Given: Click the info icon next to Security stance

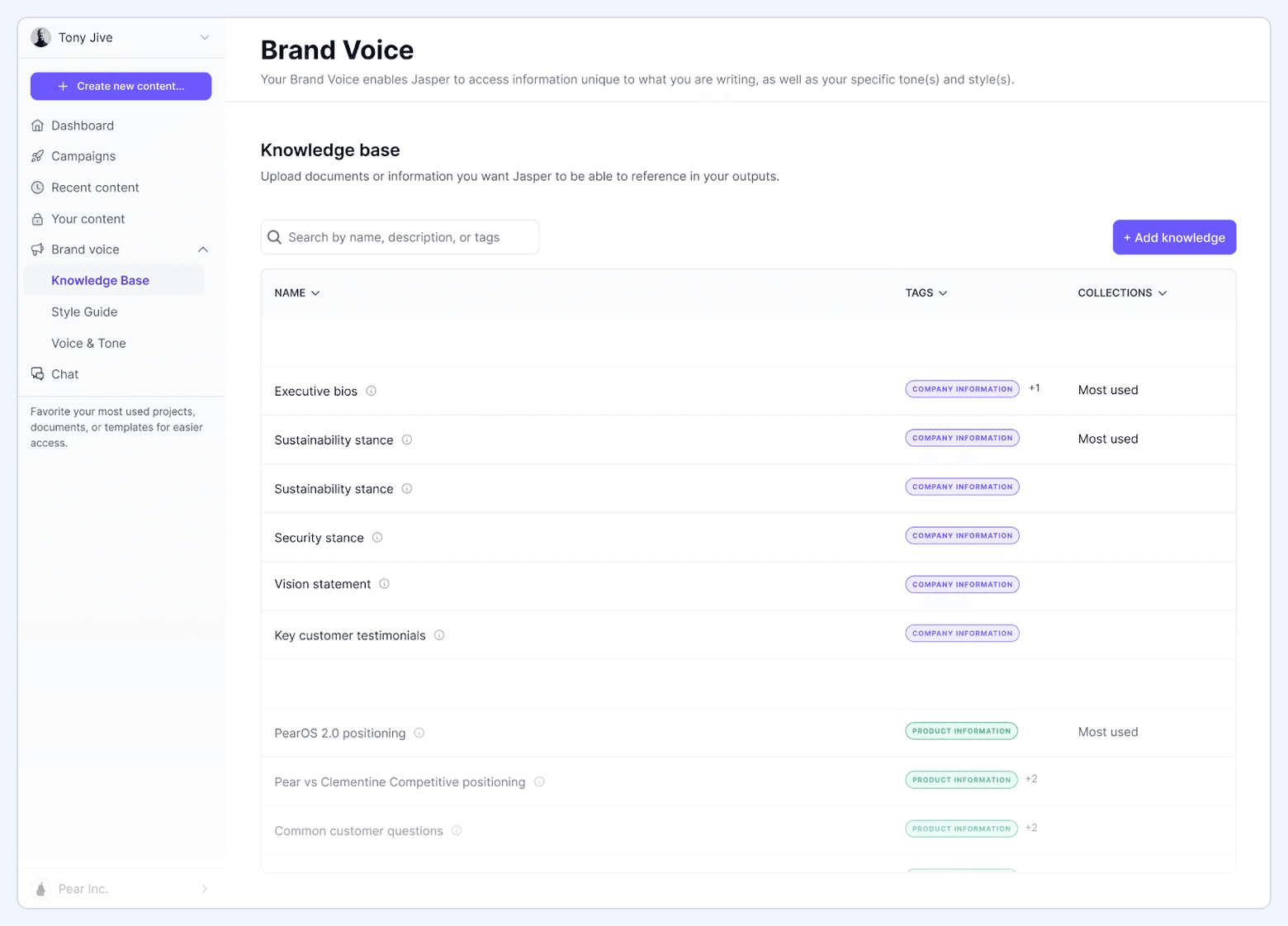Looking at the screenshot, I should coord(377,538).
